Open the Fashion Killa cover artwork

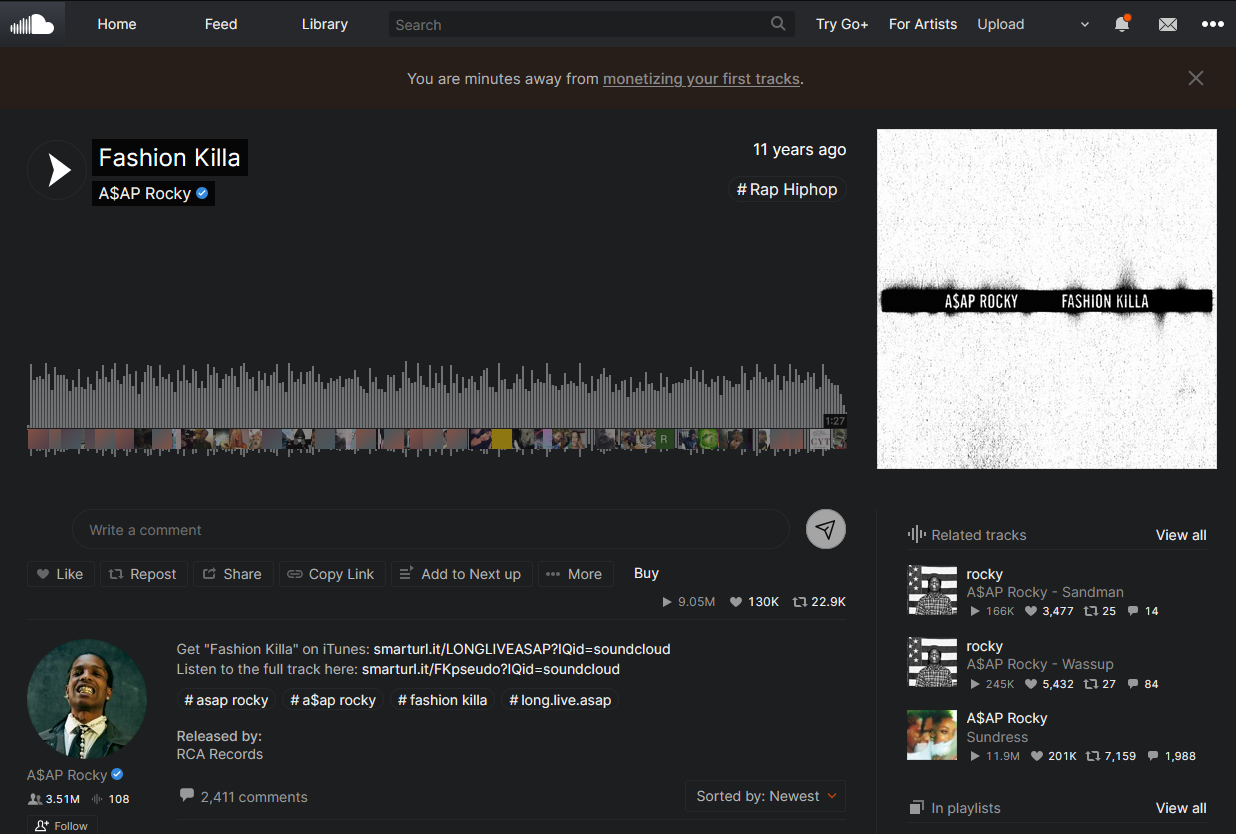1047,299
